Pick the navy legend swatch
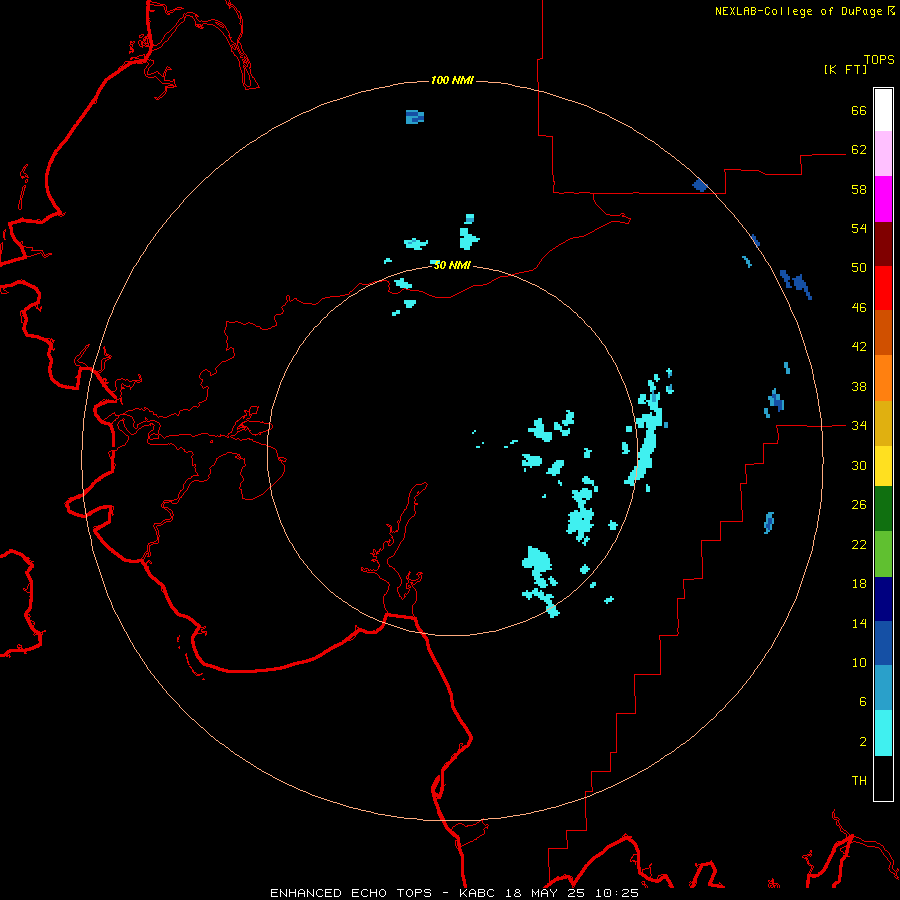Image resolution: width=900 pixels, height=900 pixels. coord(883,599)
